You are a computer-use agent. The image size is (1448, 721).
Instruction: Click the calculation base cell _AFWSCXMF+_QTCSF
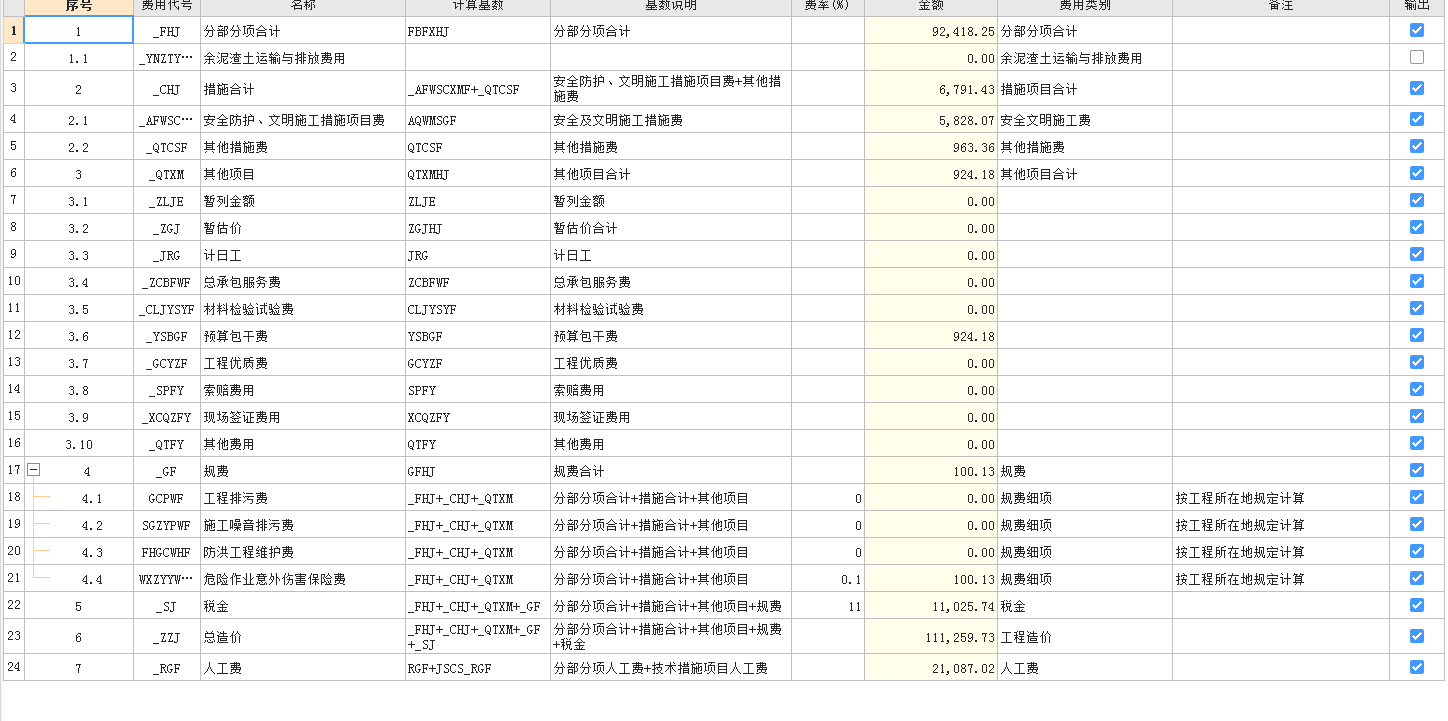coord(477,89)
